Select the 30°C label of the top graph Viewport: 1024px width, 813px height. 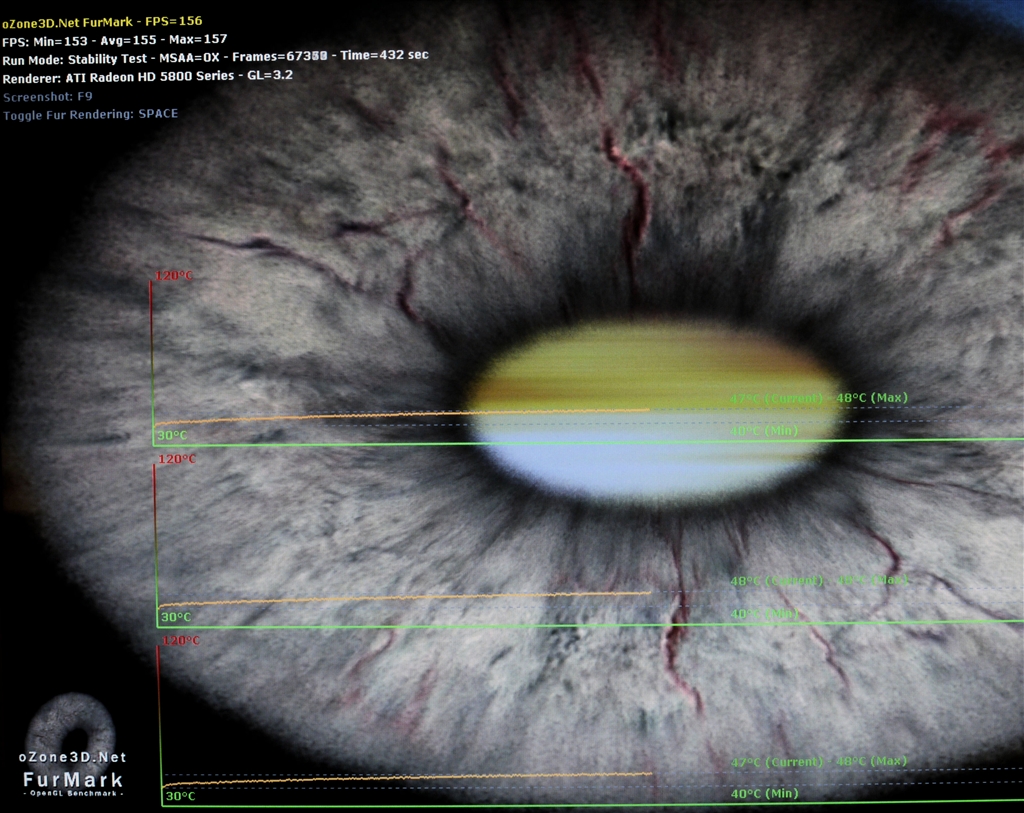click(x=172, y=435)
